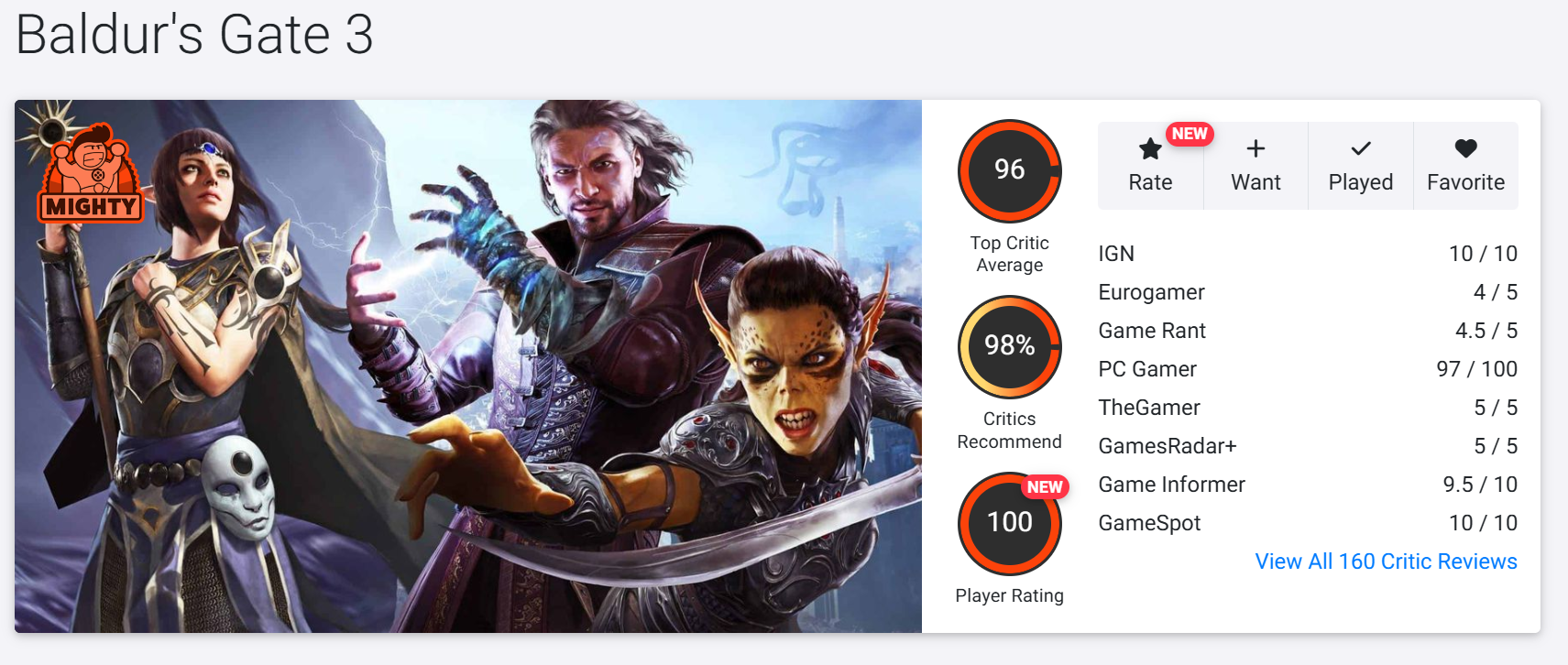This screenshot has width=1568, height=665.
Task: Click the plus Want icon
Action: [x=1255, y=148]
